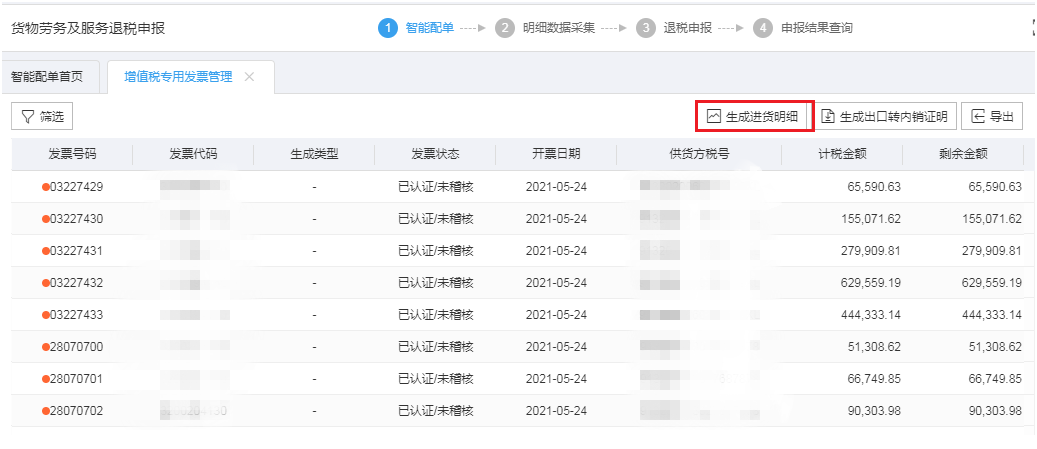Sort by 开票日期 column header
The image size is (1037, 449).
556,154
